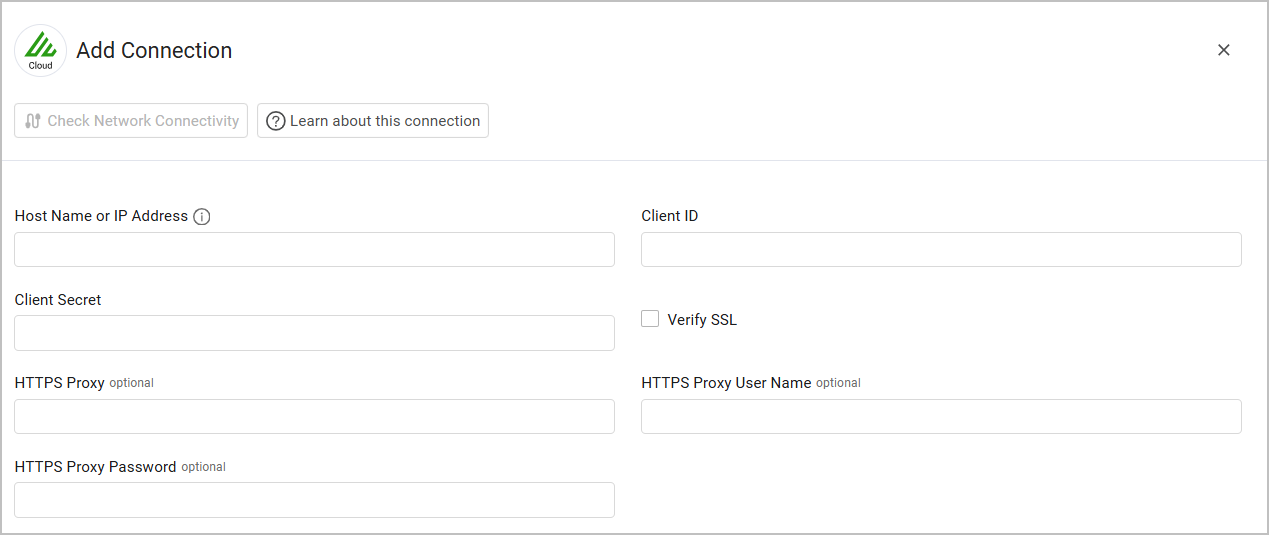The image size is (1269, 535).
Task: Click the HTTPS Proxy input field
Action: pos(314,416)
